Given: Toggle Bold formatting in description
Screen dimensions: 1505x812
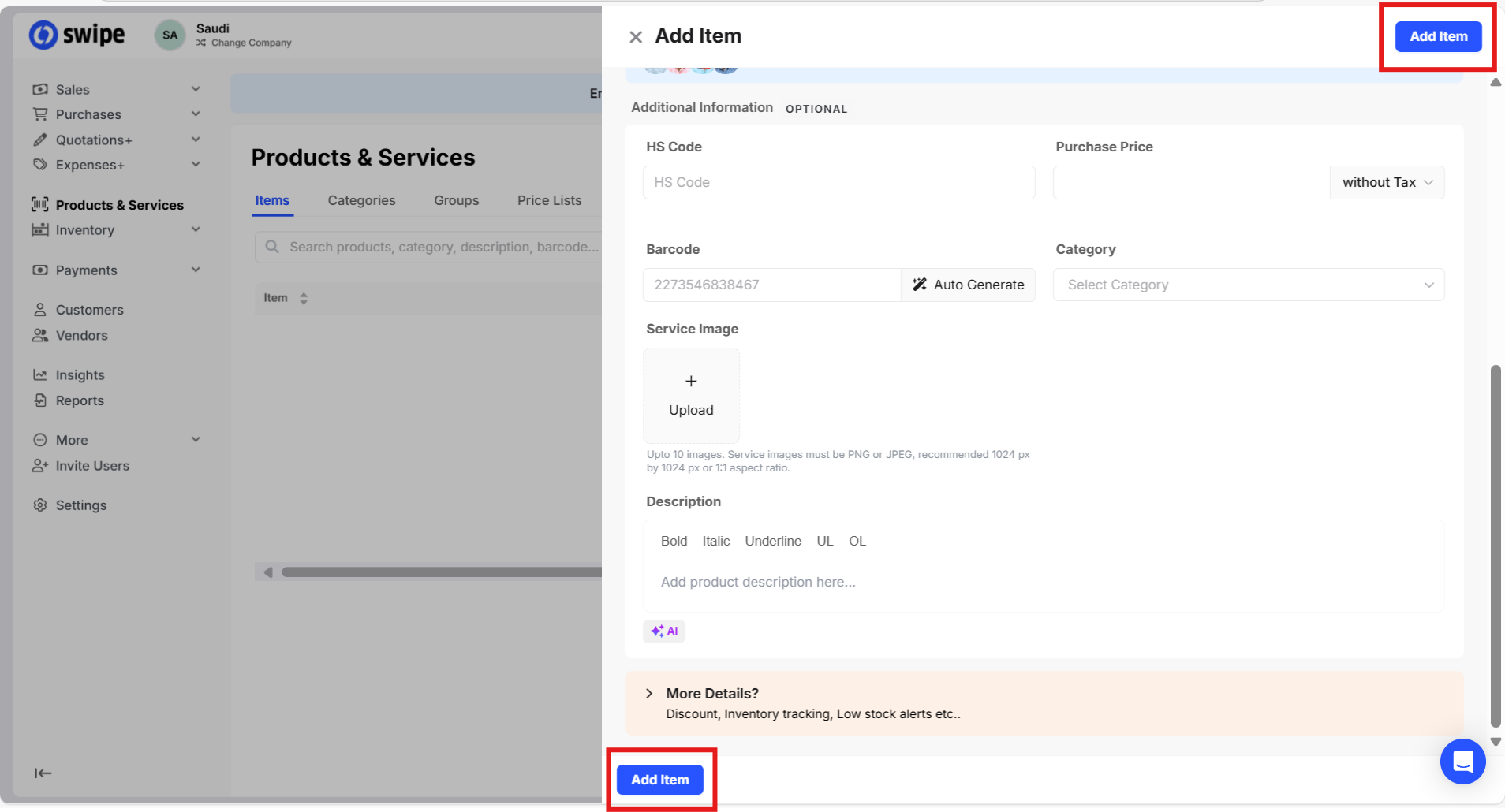Looking at the screenshot, I should tap(674, 542).
